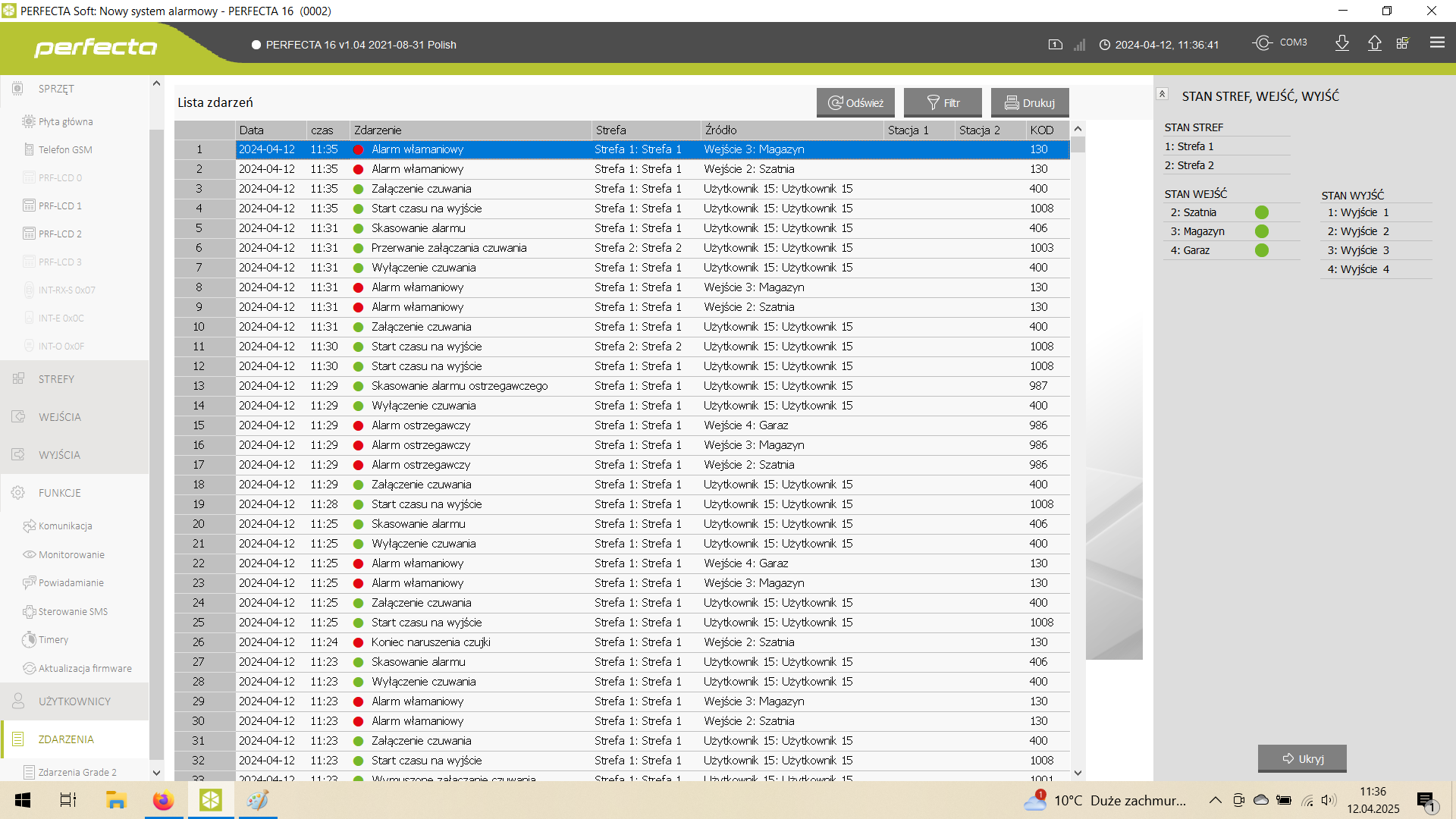Click green status indicator for Szatnia input

[1262, 212]
